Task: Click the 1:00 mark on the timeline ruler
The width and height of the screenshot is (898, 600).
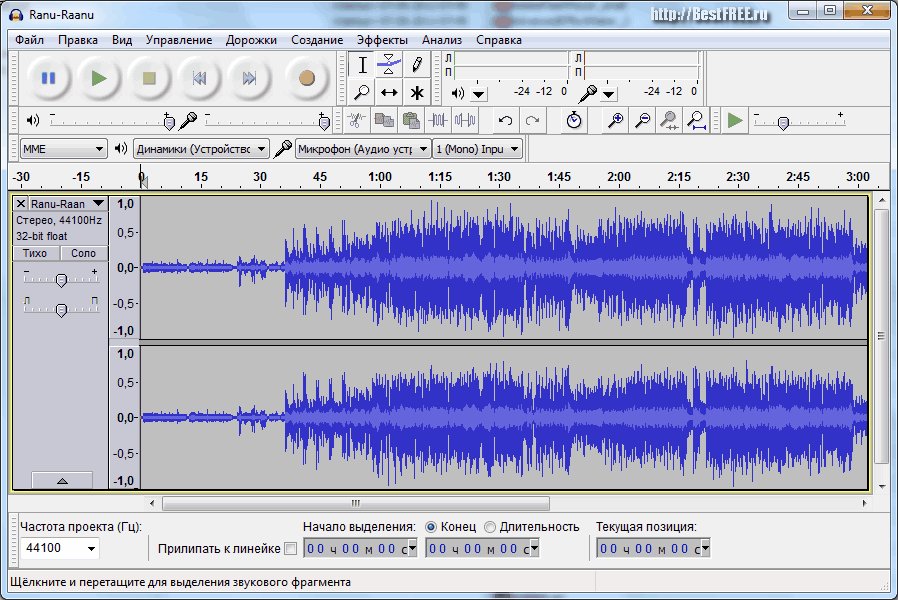Action: point(380,177)
